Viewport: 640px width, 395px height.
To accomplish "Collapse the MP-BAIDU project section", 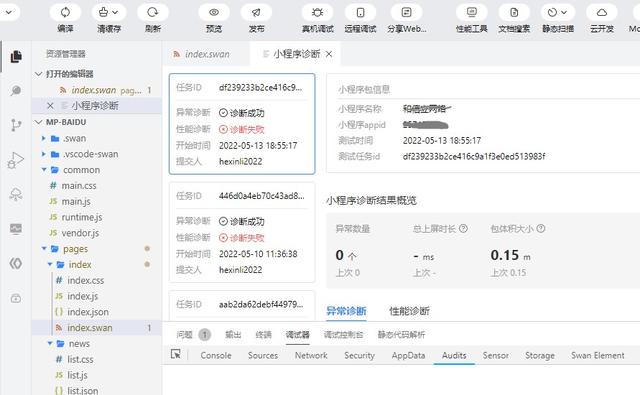I will click(x=39, y=122).
